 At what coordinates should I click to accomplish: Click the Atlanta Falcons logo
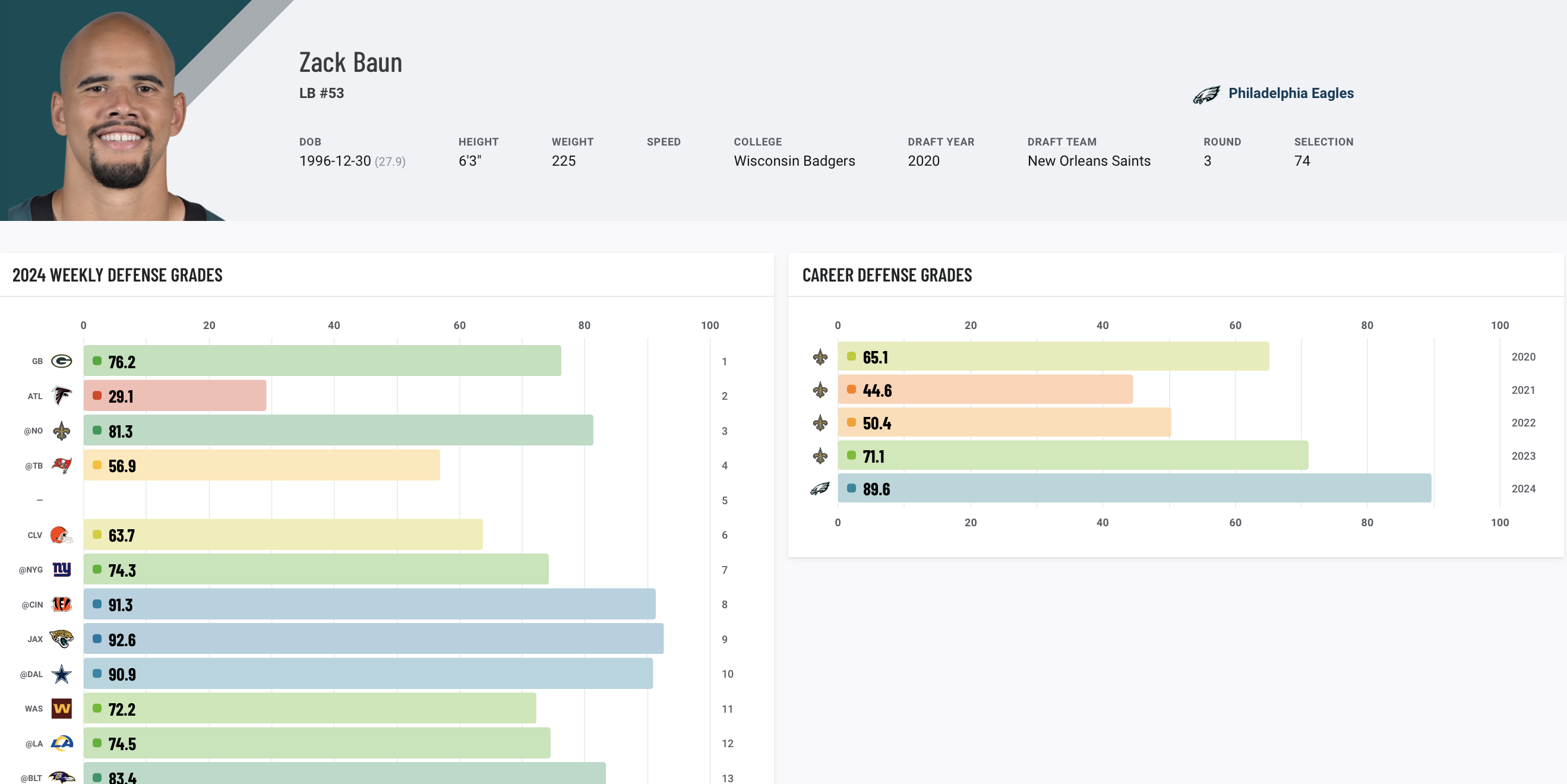click(x=61, y=396)
